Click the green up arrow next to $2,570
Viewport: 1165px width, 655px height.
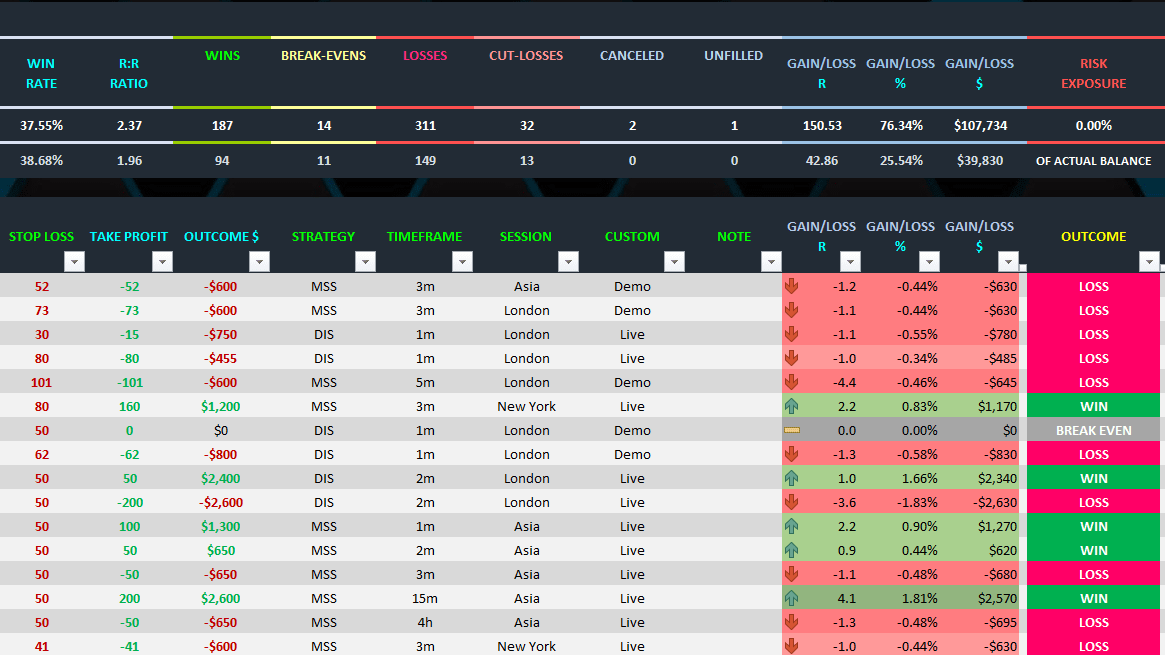(x=791, y=598)
